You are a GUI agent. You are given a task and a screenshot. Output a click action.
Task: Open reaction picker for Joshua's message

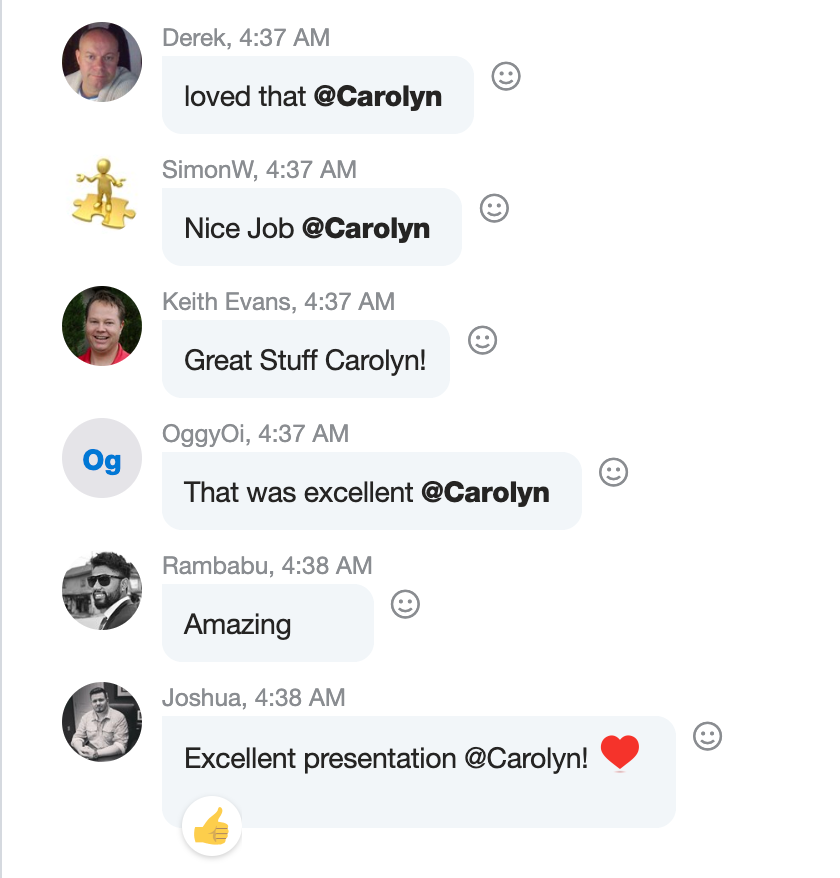[x=707, y=736]
